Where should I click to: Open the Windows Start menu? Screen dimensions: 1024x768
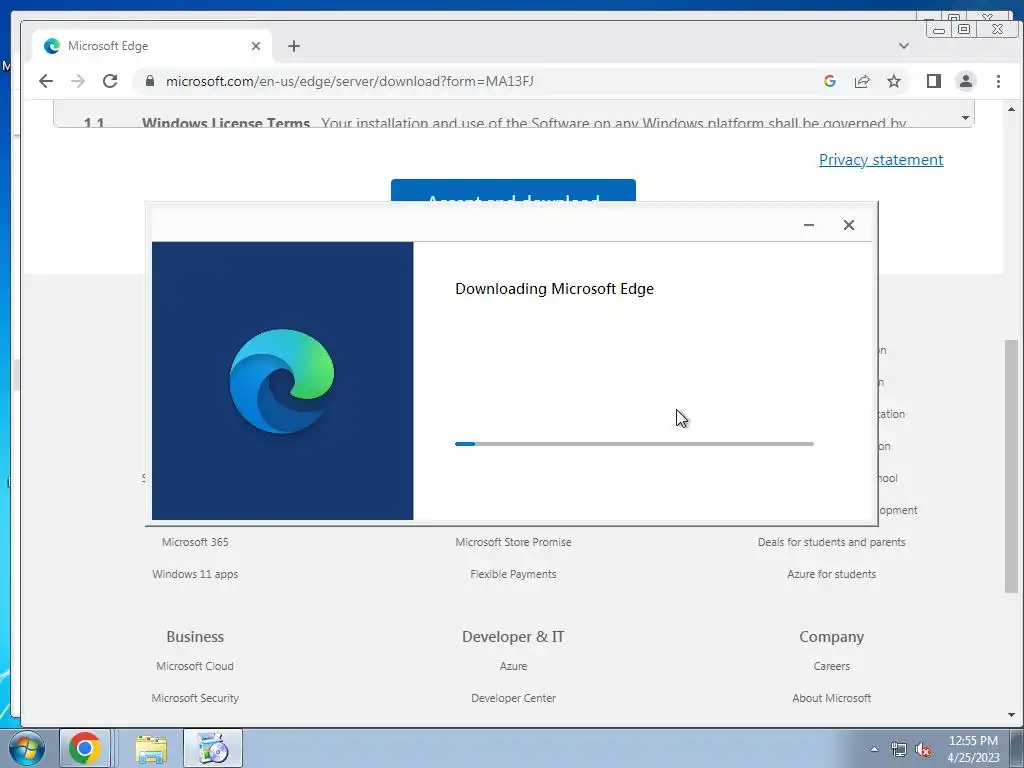[26, 748]
